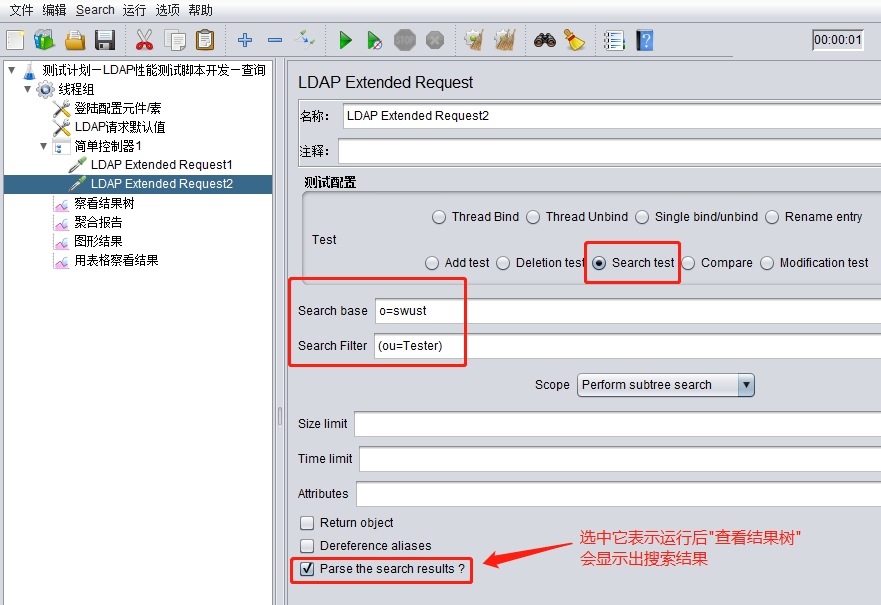Select the Rename entry radio button
Screen dimensions: 881x605
772,217
